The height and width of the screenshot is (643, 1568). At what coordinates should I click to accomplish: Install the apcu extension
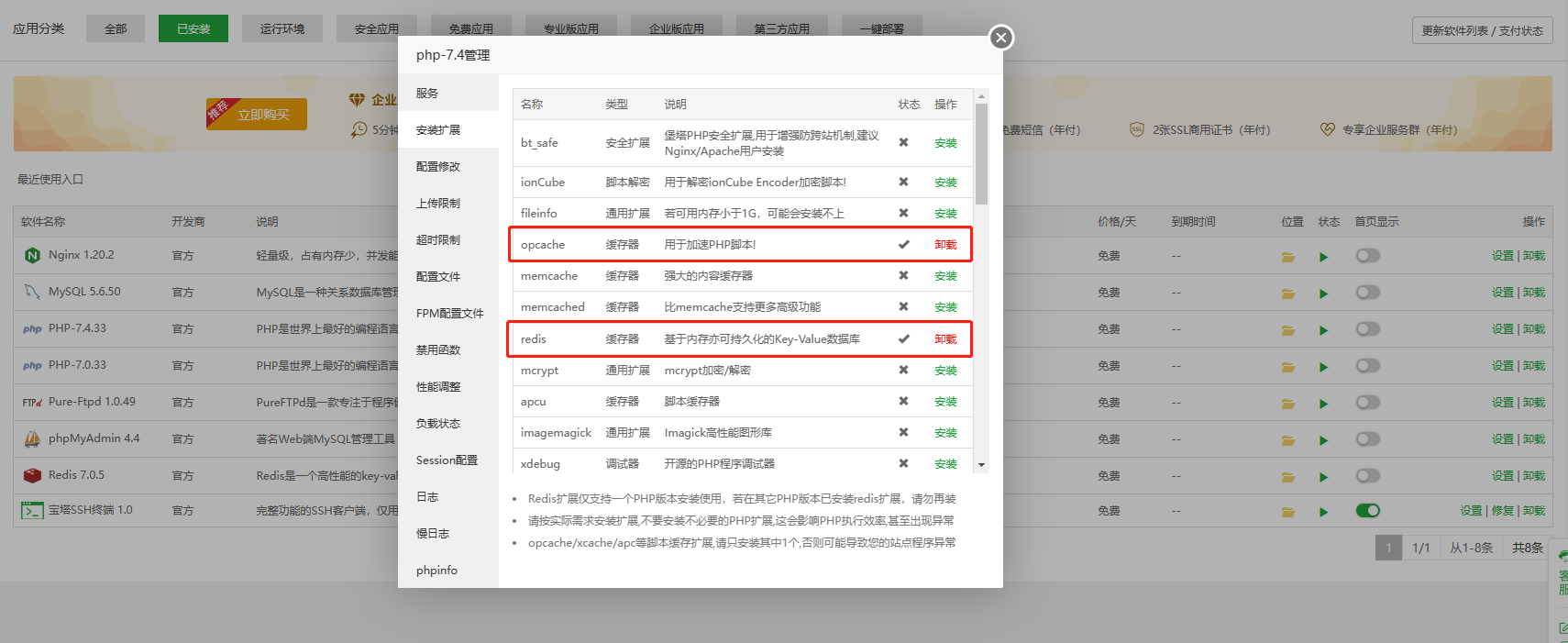point(945,402)
